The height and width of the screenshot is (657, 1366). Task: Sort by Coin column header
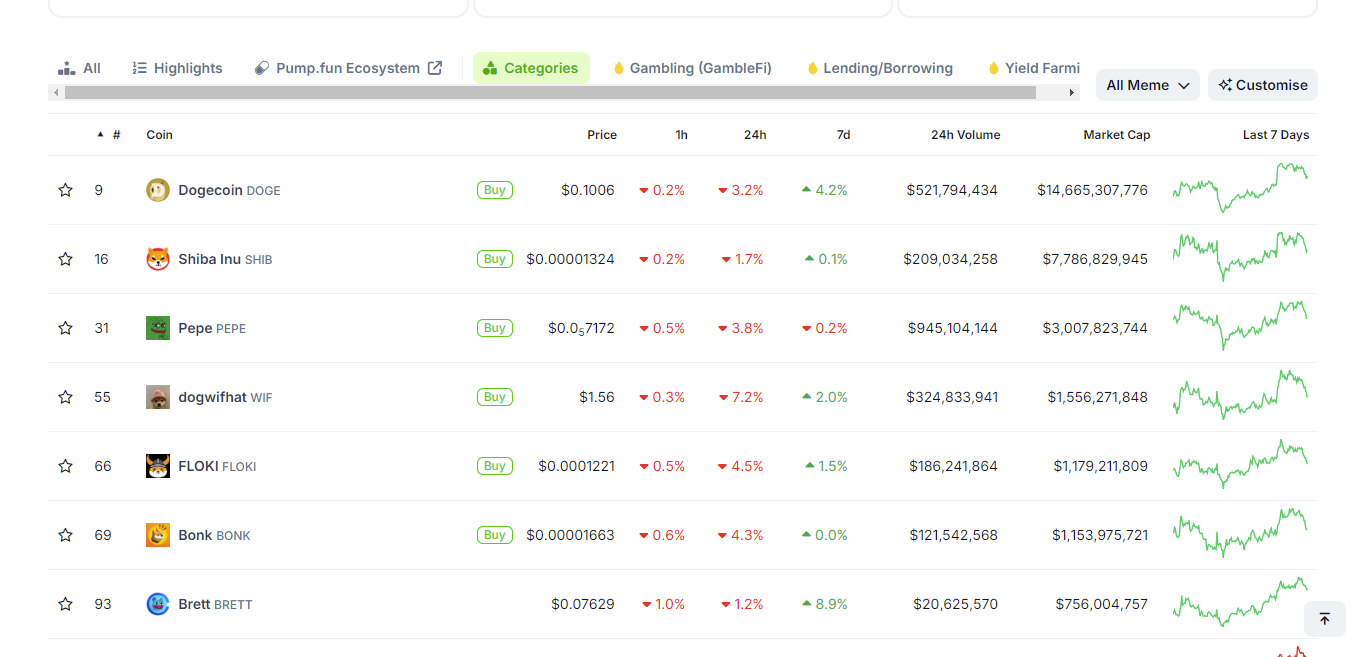pyautogui.click(x=159, y=134)
